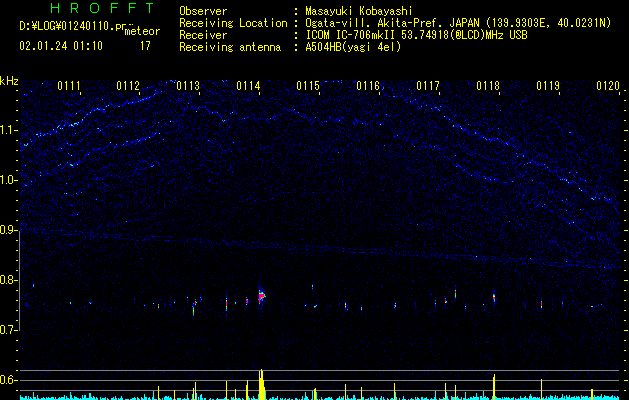The width and height of the screenshot is (629, 400).
Task: Click the 0114 time marker
Action: (x=248, y=86)
